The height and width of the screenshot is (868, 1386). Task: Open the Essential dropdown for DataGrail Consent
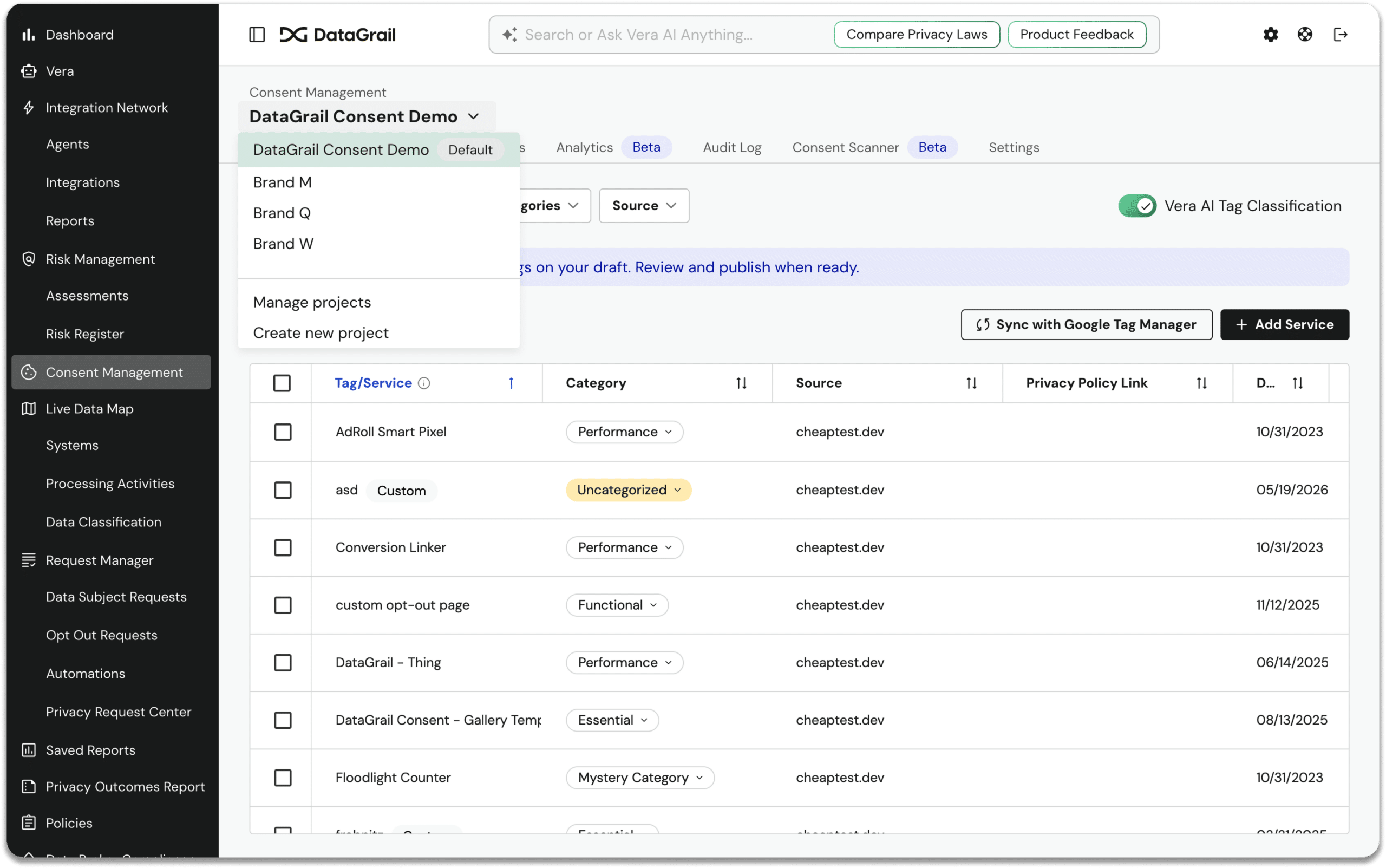click(x=612, y=720)
